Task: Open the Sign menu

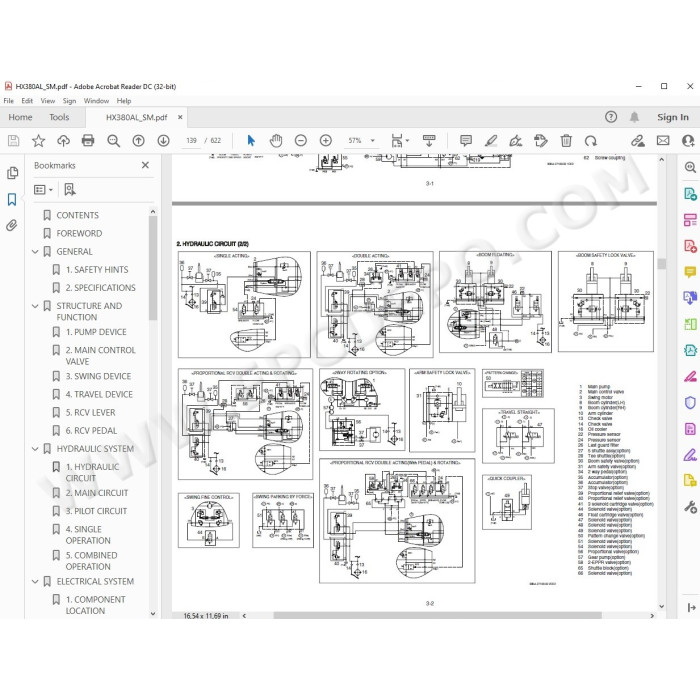Action: point(69,101)
